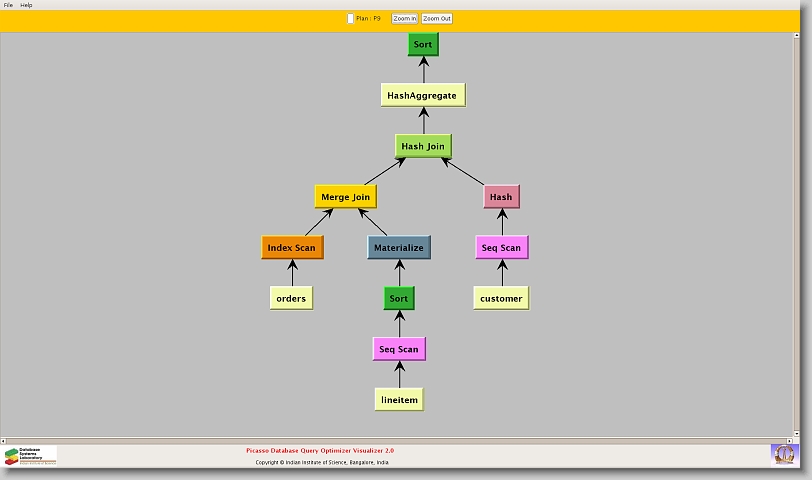Click the institute emblem icon at bottom right
The height and width of the screenshot is (480, 812).
coord(784,454)
